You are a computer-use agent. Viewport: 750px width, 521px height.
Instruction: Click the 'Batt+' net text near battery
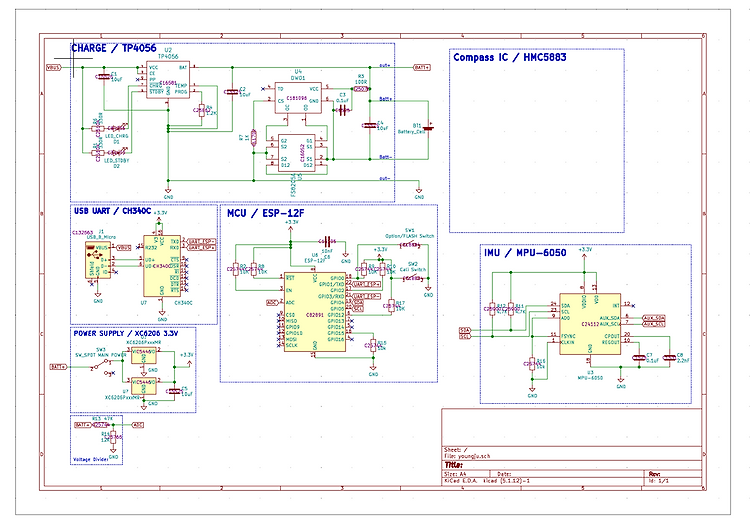pos(386,99)
